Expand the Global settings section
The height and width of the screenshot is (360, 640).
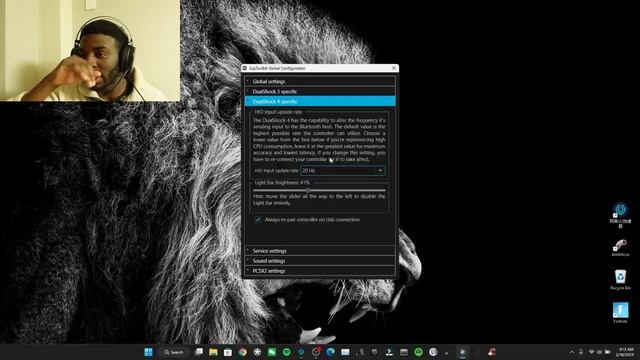point(320,81)
